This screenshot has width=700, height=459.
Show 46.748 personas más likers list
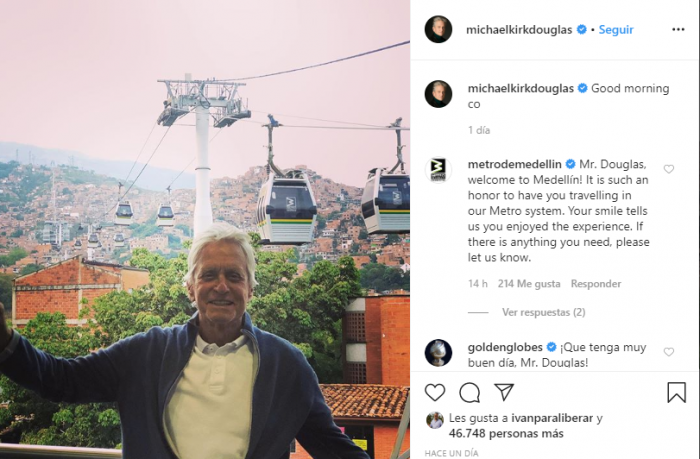click(x=506, y=434)
